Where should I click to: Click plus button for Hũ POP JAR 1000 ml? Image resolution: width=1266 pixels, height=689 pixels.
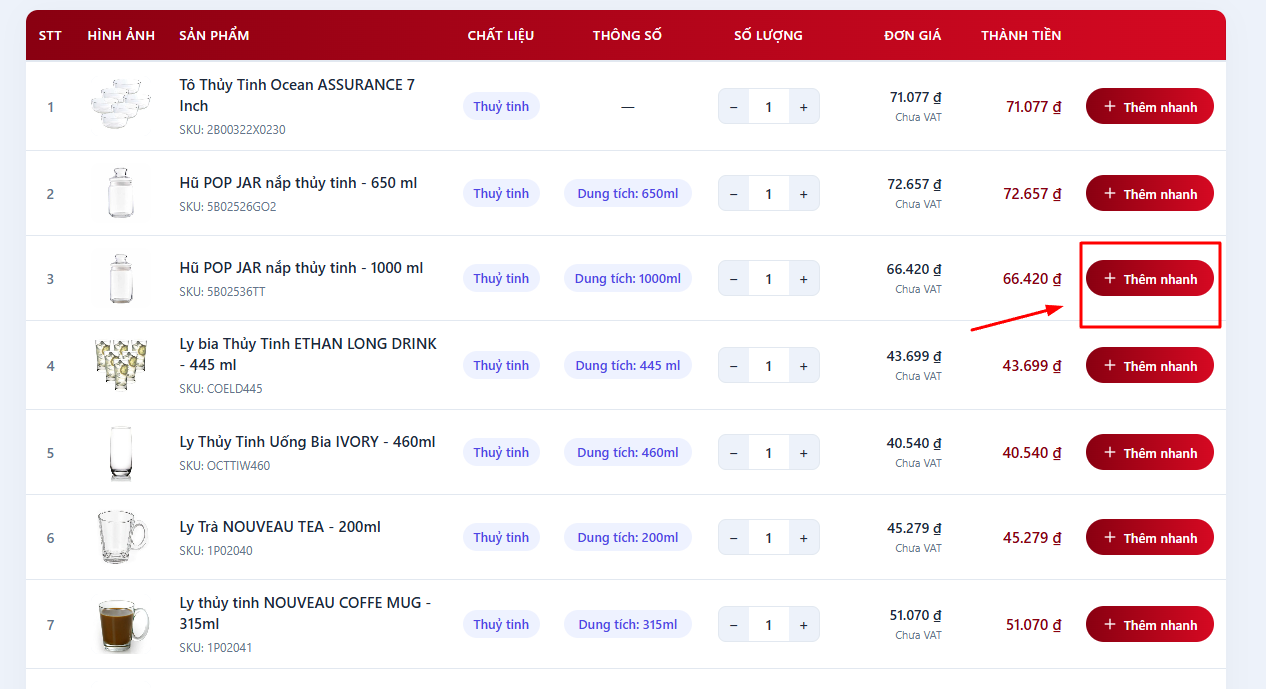point(803,279)
